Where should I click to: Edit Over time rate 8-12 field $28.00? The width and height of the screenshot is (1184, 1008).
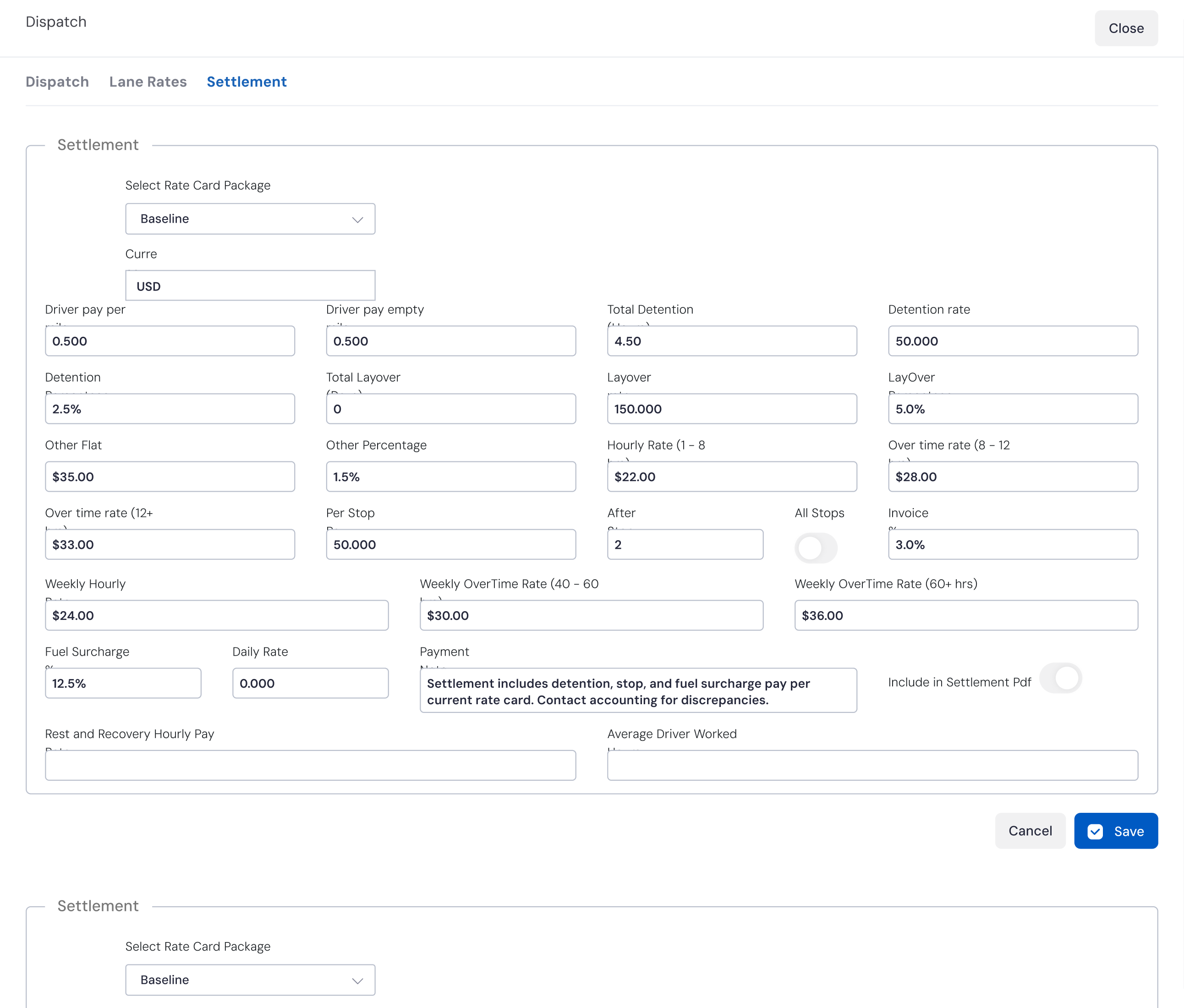1013,477
